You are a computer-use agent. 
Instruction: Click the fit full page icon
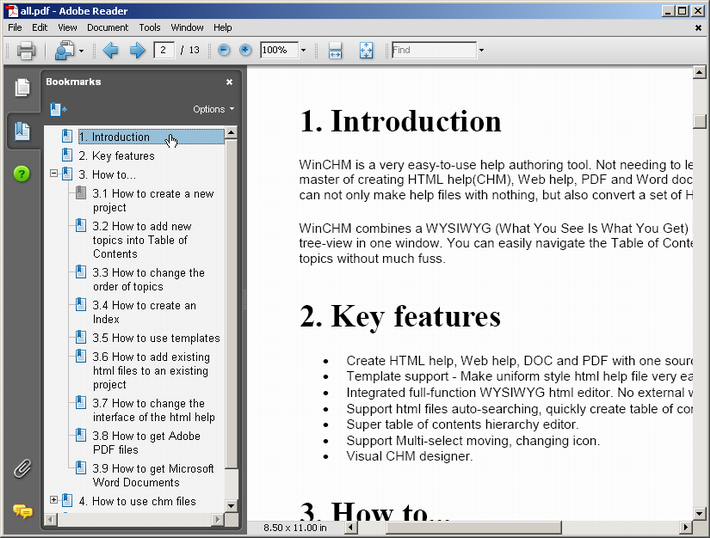click(x=366, y=50)
